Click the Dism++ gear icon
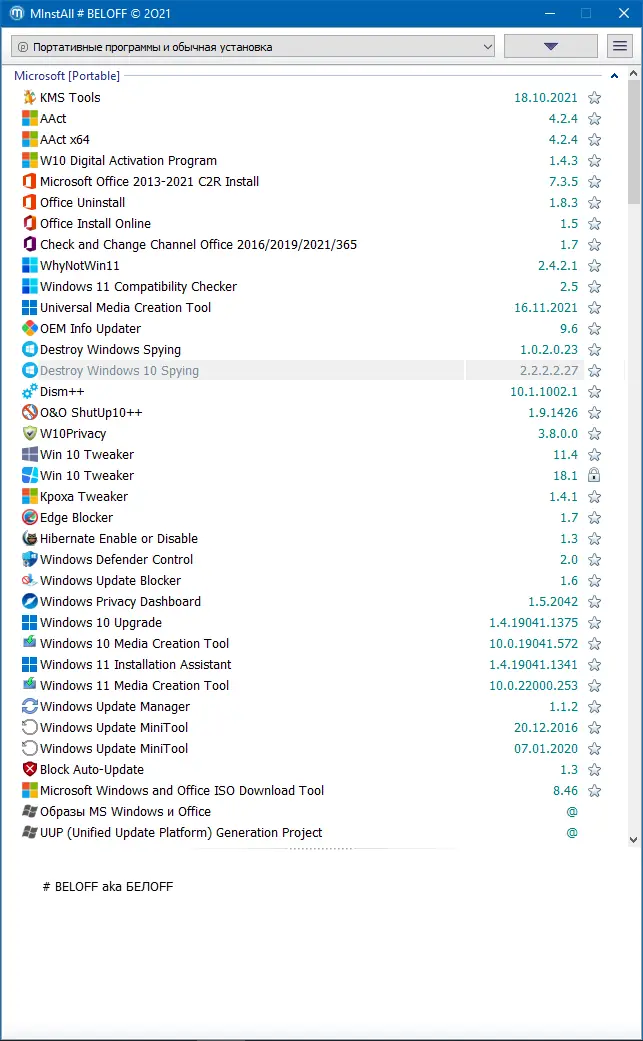Image resolution: width=643 pixels, height=1041 pixels. (x=29, y=392)
